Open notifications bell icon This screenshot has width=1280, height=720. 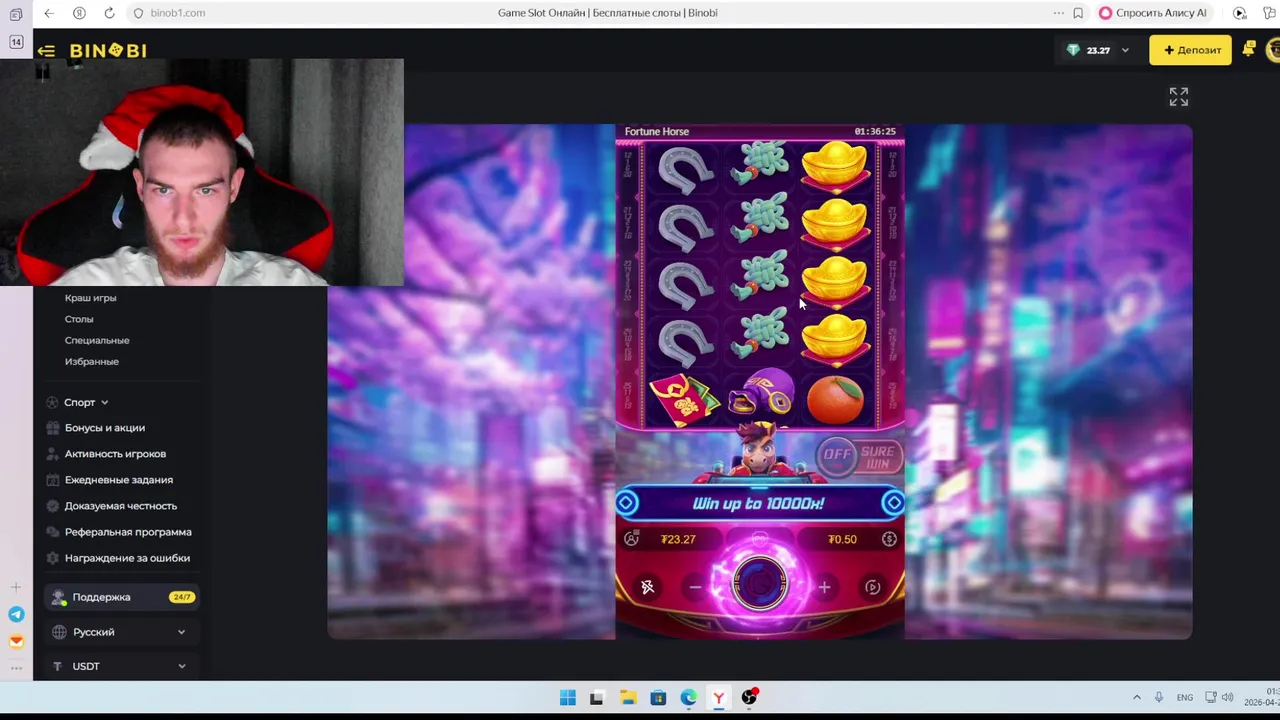coord(1249,49)
